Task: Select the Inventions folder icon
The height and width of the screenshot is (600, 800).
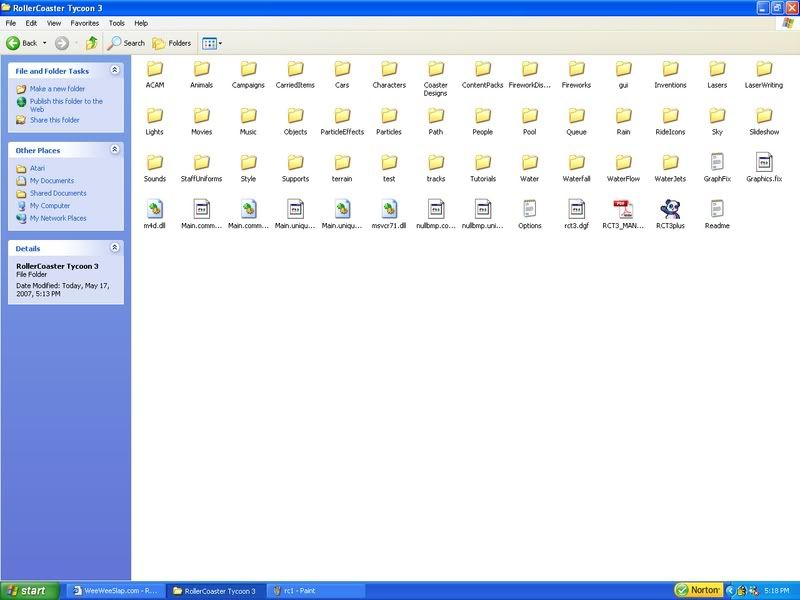Action: click(x=670, y=68)
